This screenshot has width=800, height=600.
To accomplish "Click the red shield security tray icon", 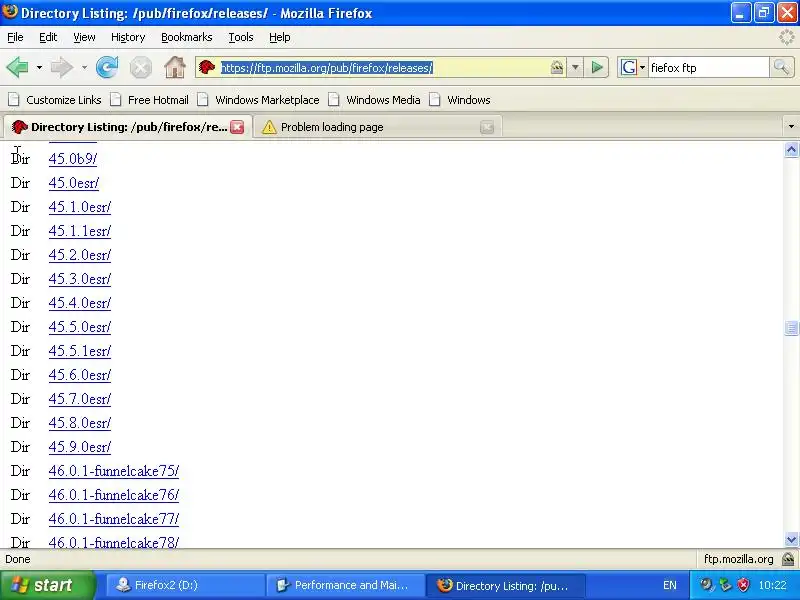I will (743, 585).
